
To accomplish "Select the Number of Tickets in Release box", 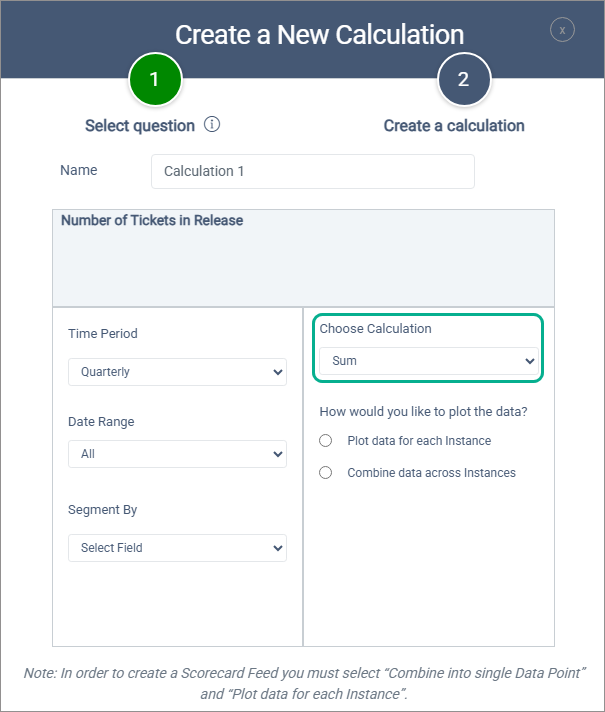I will tap(303, 257).
